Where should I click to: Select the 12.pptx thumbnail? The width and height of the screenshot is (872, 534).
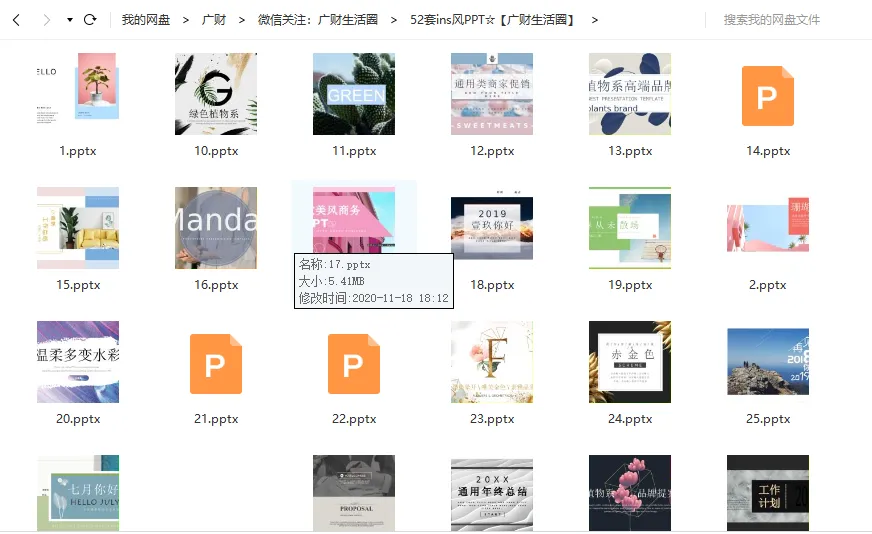click(492, 94)
